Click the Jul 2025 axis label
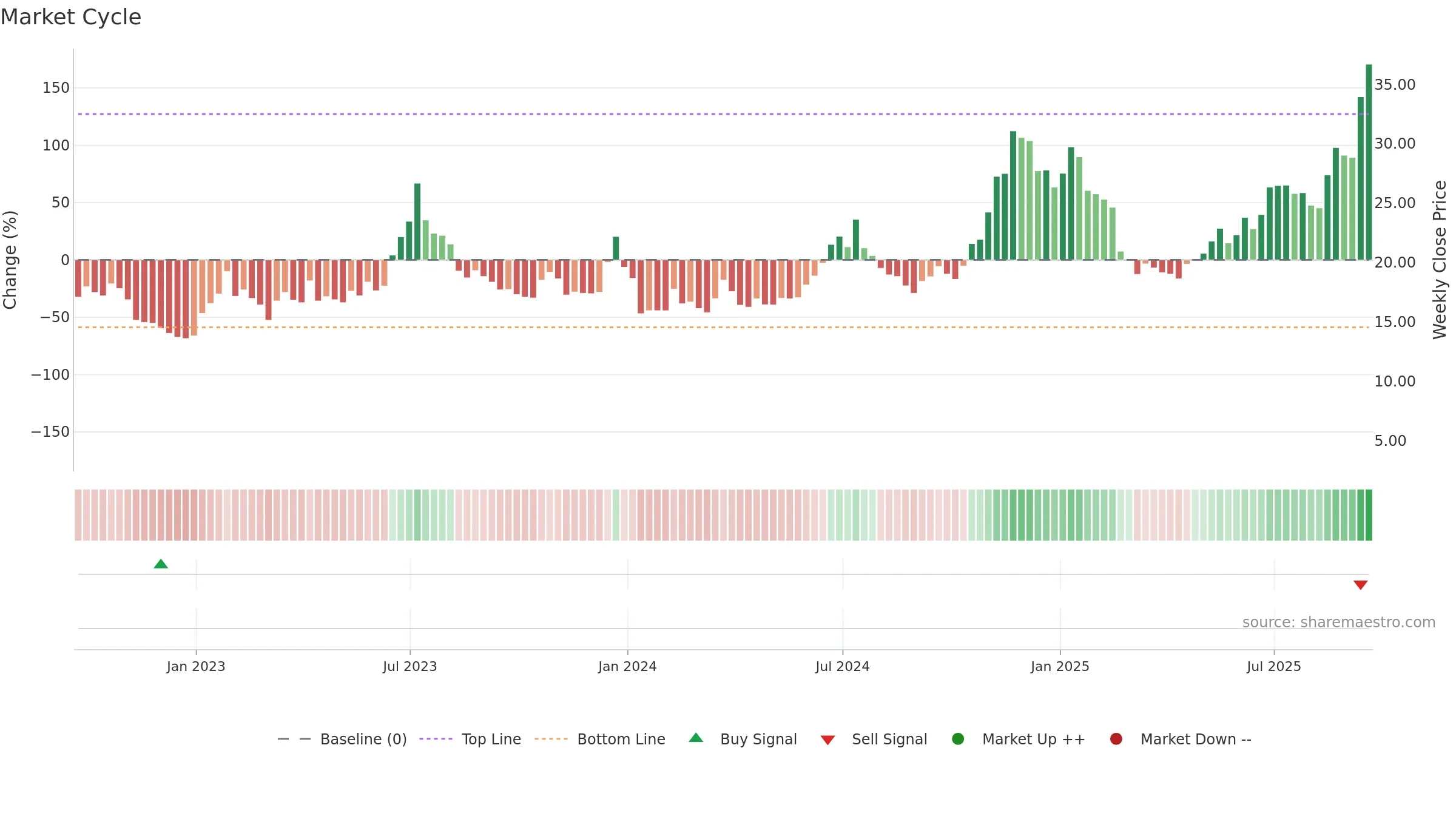Viewport: 1456px width, 819px height. (x=1274, y=666)
